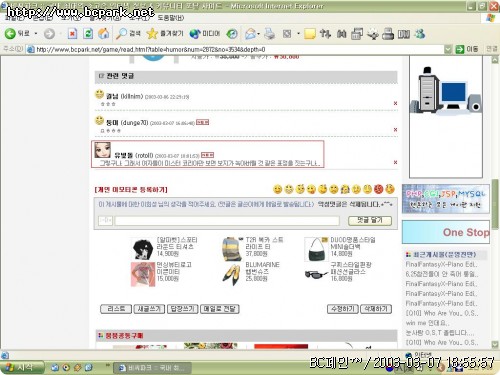Click the Edit page toolbar icon
Screen dimensions: 500x375
pos(287,34)
